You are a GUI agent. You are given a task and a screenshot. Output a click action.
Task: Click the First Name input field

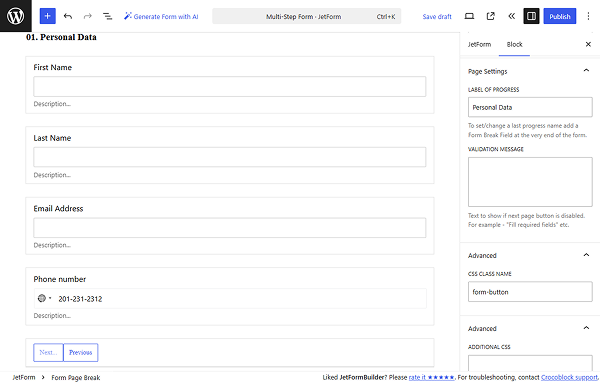pyautogui.click(x=230, y=86)
